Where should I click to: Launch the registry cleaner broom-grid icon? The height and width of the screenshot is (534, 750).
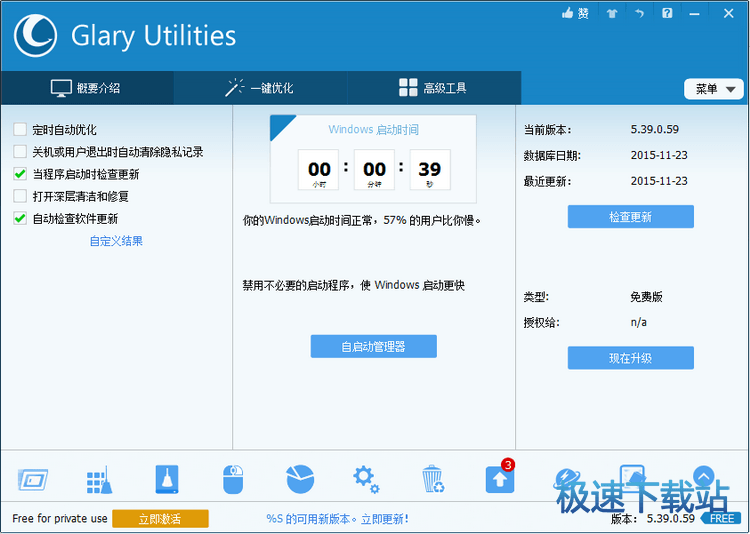[99, 479]
